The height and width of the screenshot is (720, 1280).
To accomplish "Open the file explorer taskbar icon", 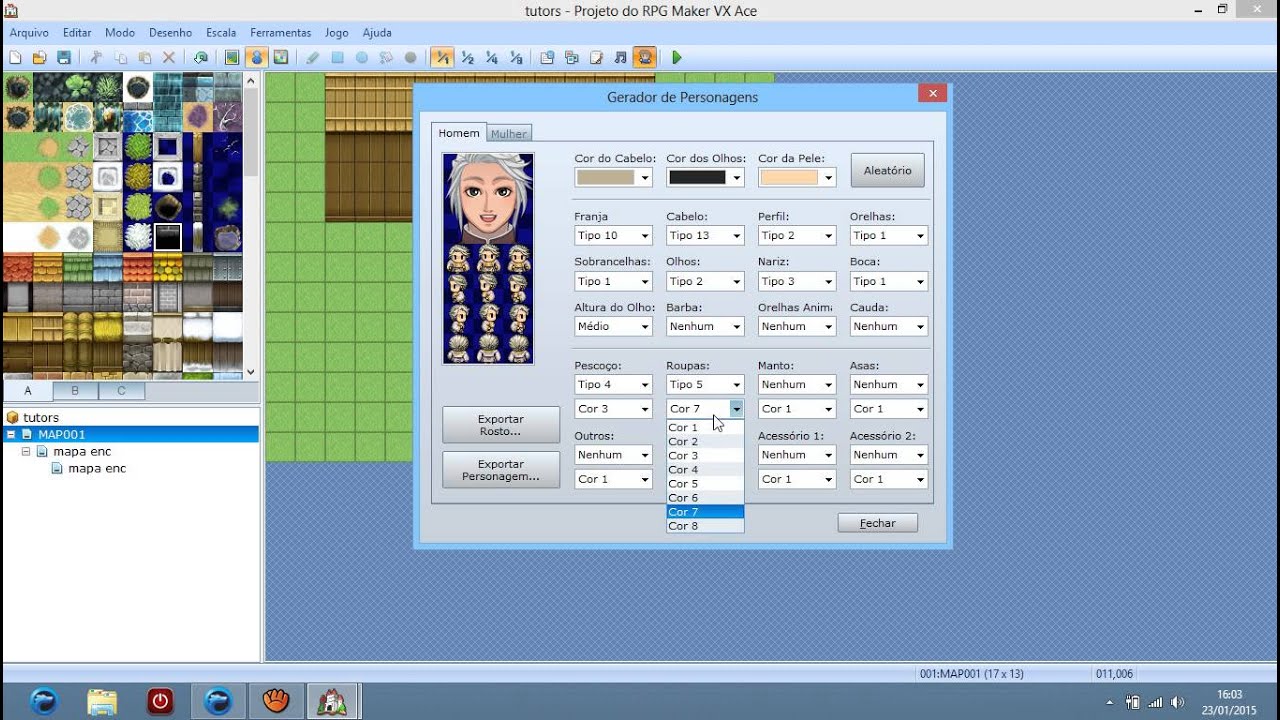I will pos(102,701).
